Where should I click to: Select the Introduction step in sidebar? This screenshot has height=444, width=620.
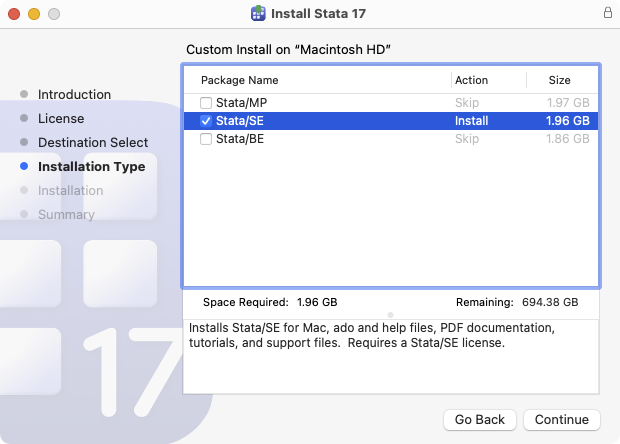coord(74,94)
